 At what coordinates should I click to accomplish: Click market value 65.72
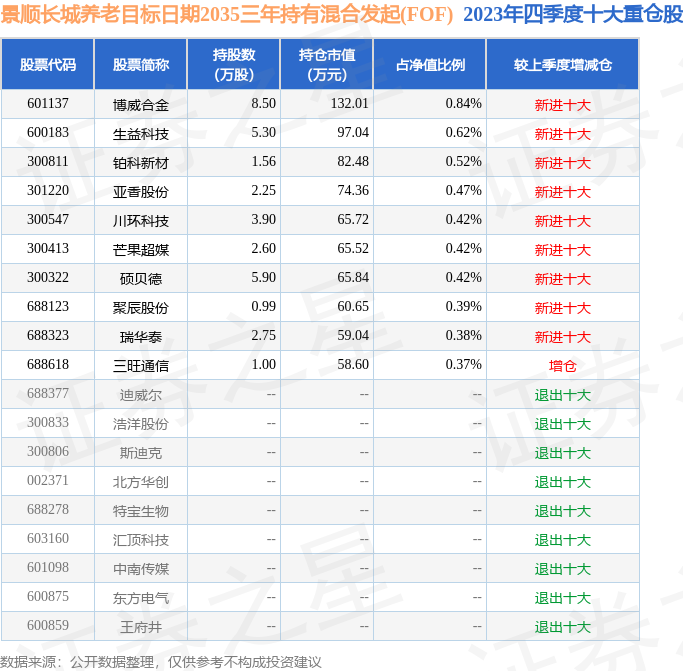[353, 219]
